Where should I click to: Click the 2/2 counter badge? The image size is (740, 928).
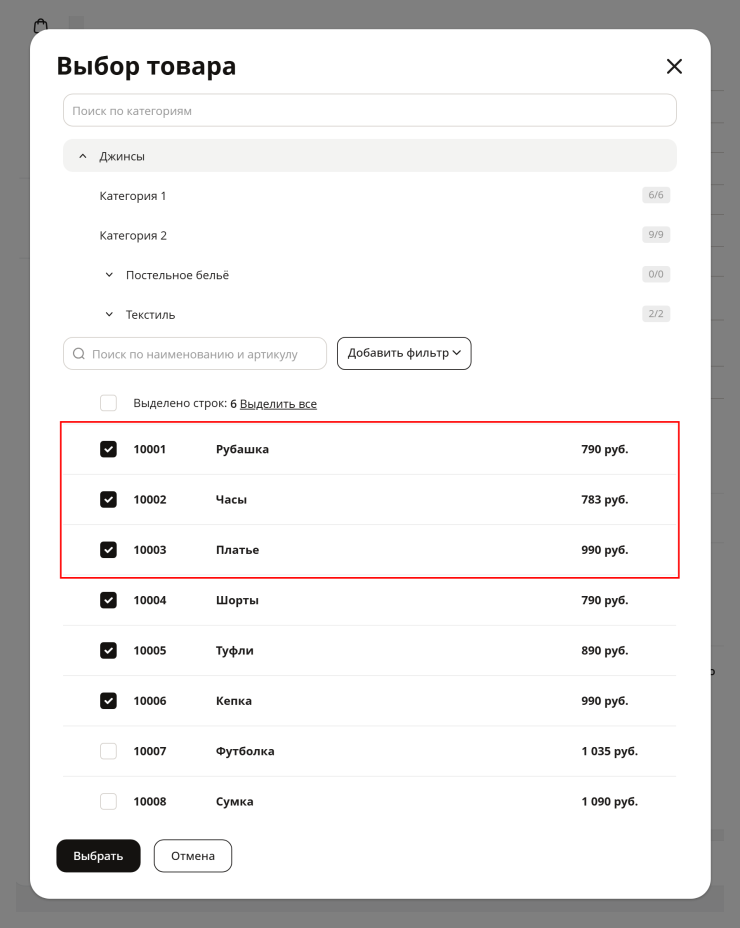click(656, 314)
